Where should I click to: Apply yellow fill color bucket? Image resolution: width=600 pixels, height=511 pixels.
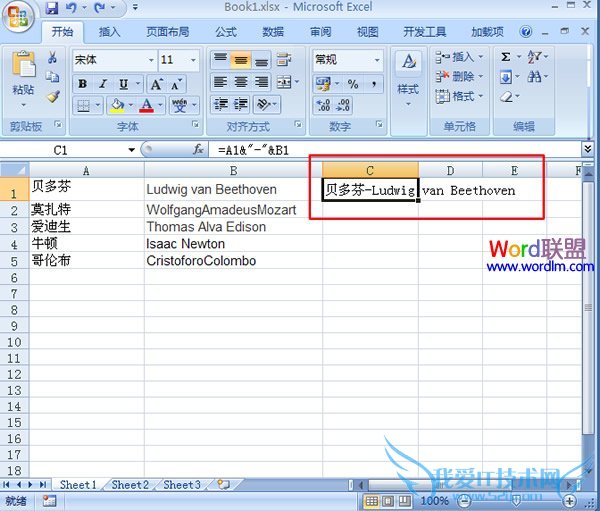tap(117, 105)
